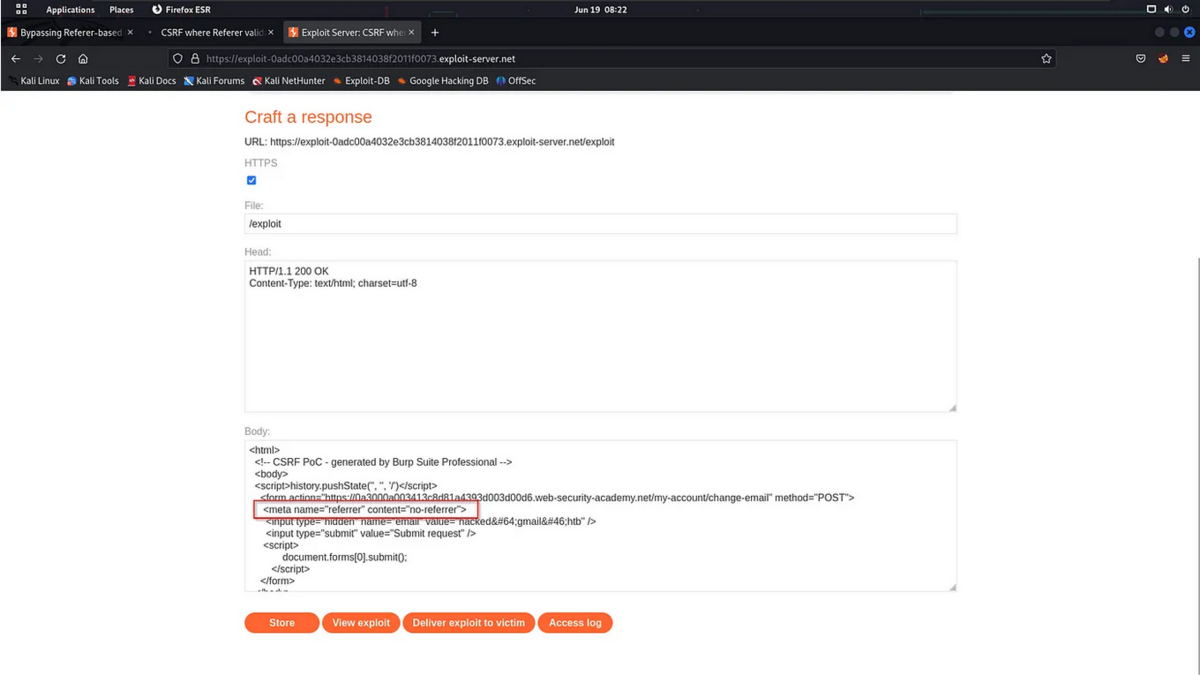The height and width of the screenshot is (675, 1200).
Task: Open the power menu icon
Action: (x=1186, y=9)
